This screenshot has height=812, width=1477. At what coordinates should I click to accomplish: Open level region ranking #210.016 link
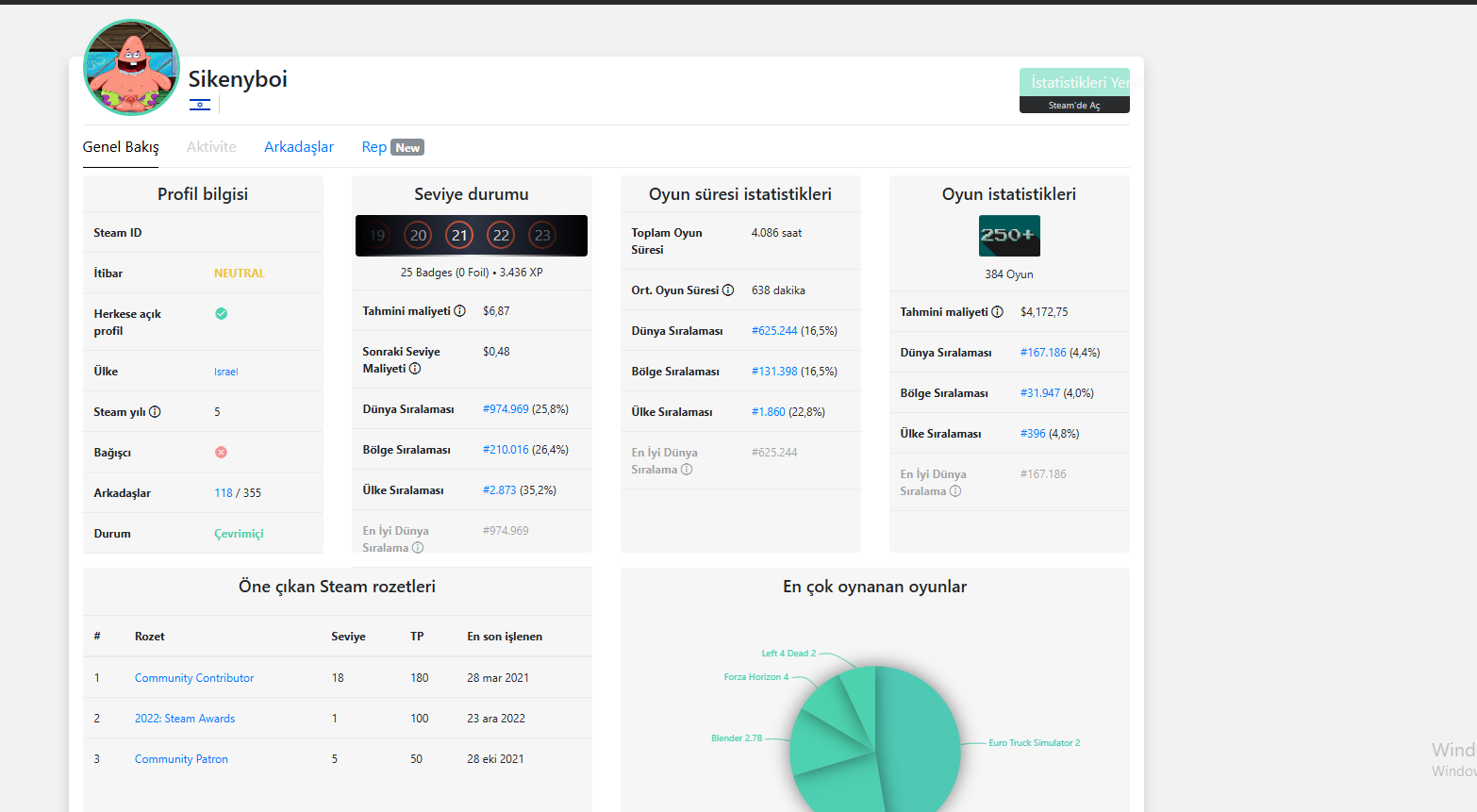coord(506,450)
